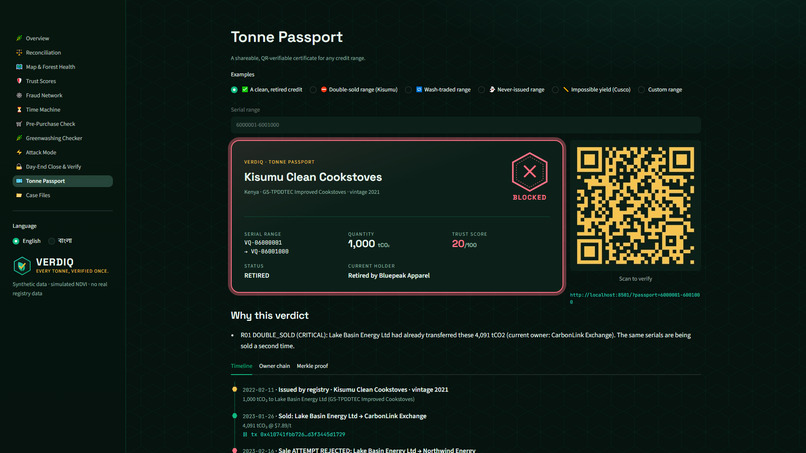The width and height of the screenshot is (806, 453).
Task: Click the Fraud Network web icon
Action: point(19,95)
